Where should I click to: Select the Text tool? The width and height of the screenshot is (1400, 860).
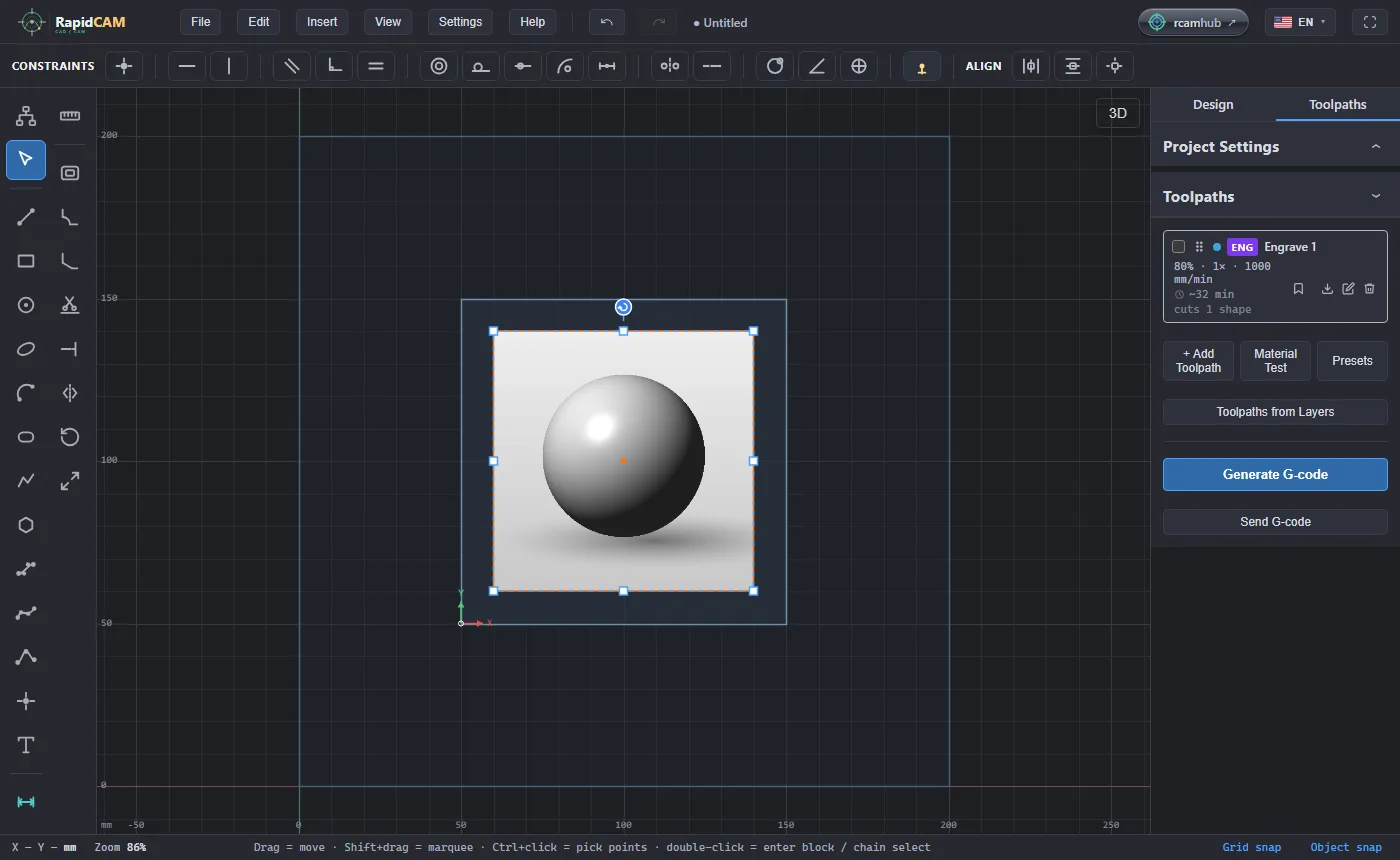click(26, 745)
